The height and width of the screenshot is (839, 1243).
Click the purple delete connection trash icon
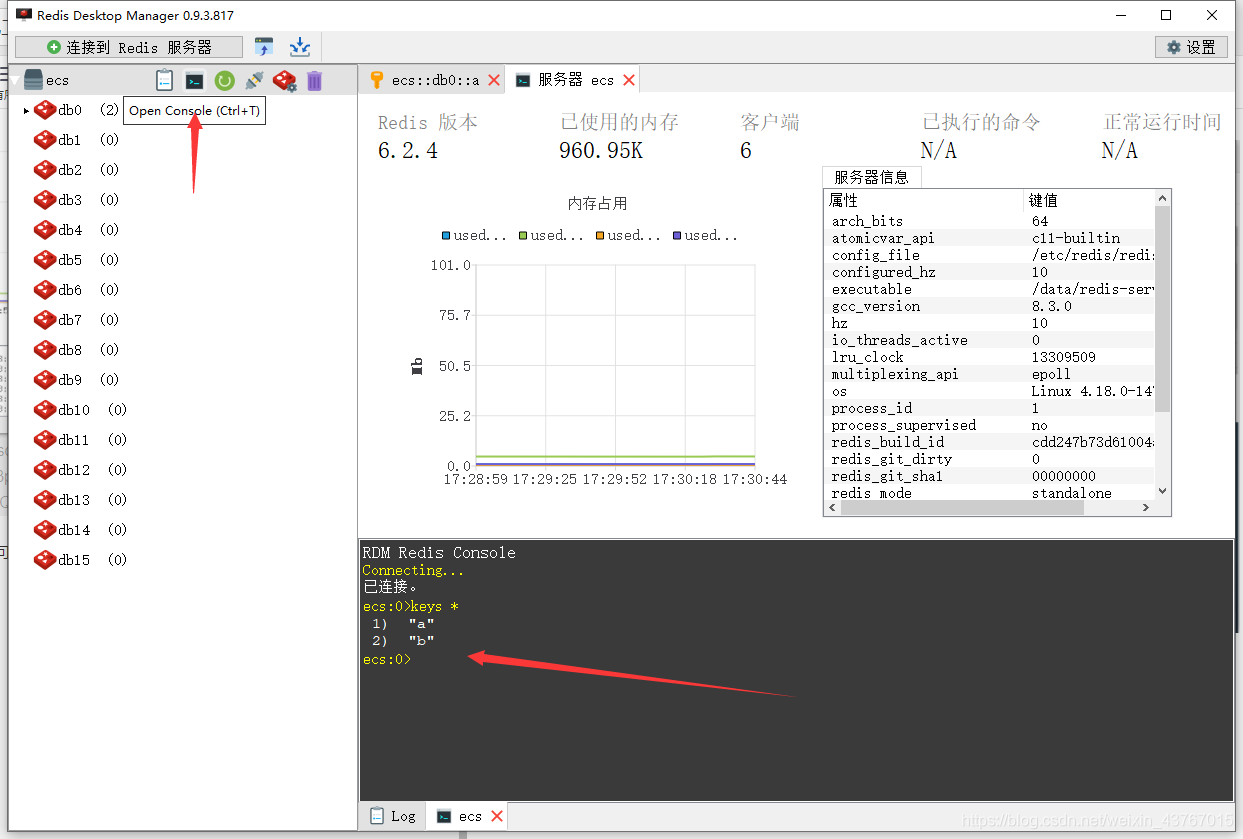[x=314, y=81]
